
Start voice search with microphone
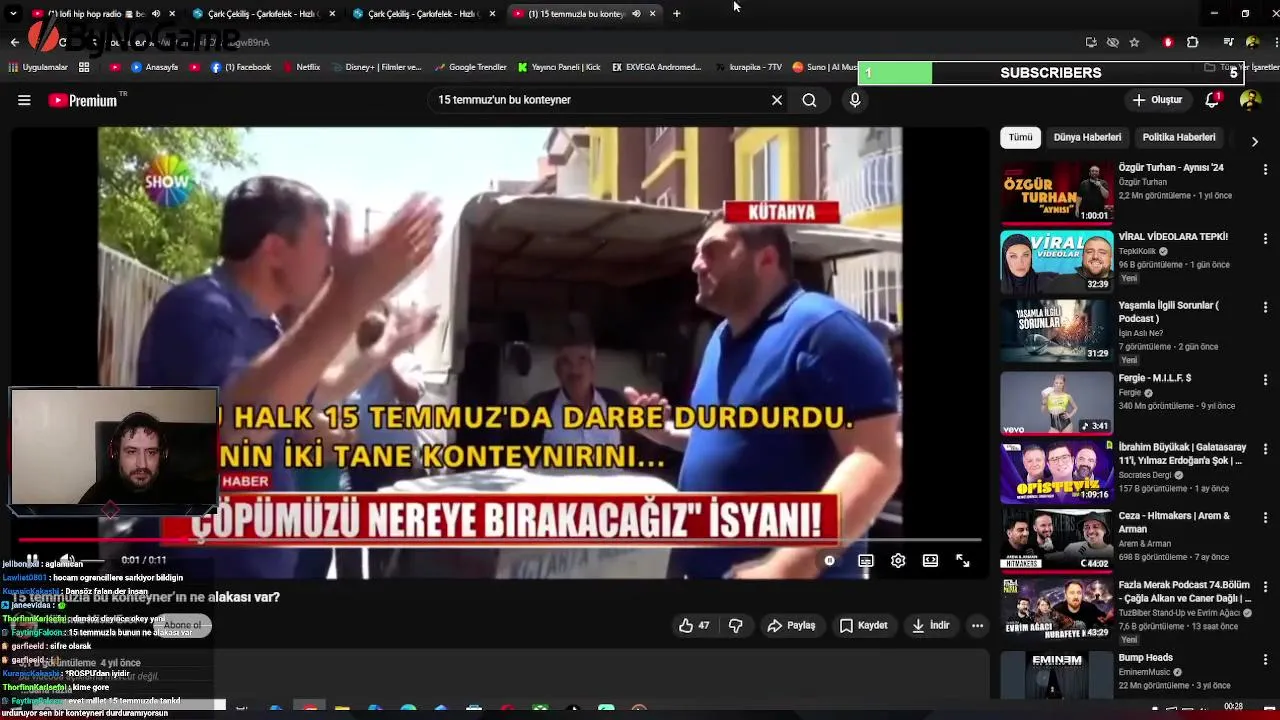[854, 100]
